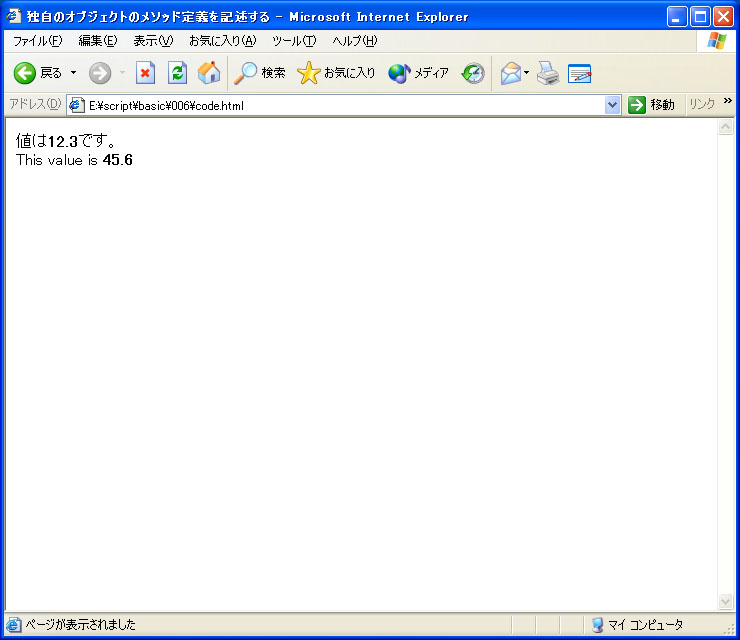Click the Mail envelope icon
Image resolution: width=740 pixels, height=640 pixels.
pyautogui.click(x=511, y=73)
